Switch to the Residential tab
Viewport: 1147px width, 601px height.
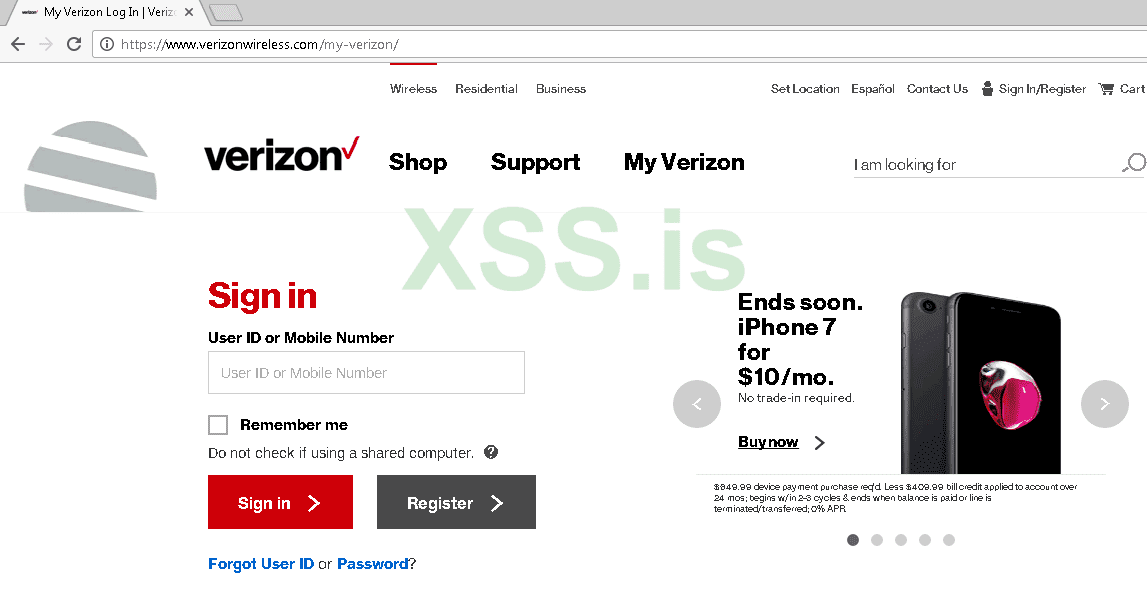486,88
